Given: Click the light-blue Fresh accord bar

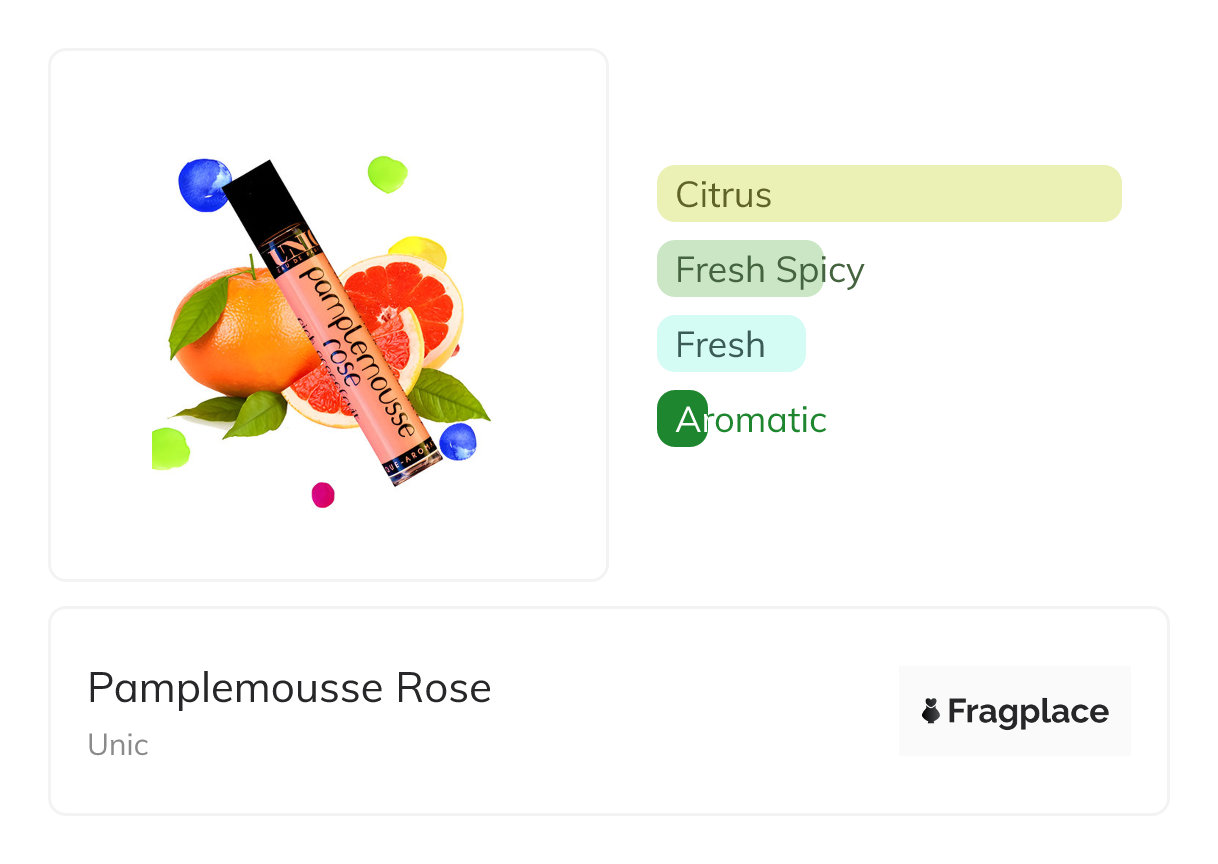Looking at the screenshot, I should (730, 344).
